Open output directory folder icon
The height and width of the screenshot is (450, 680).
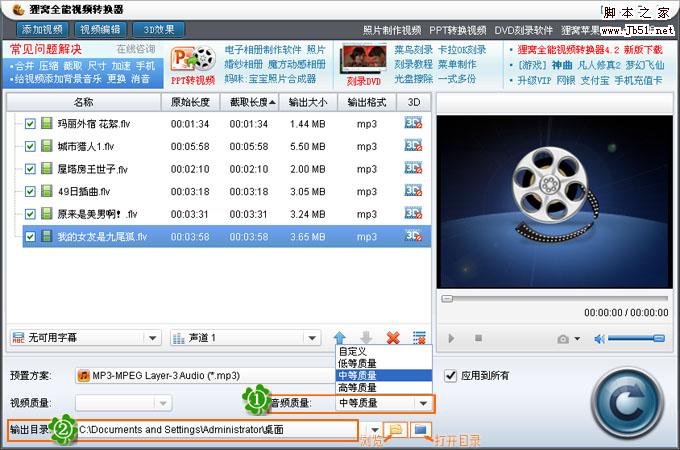(421, 430)
